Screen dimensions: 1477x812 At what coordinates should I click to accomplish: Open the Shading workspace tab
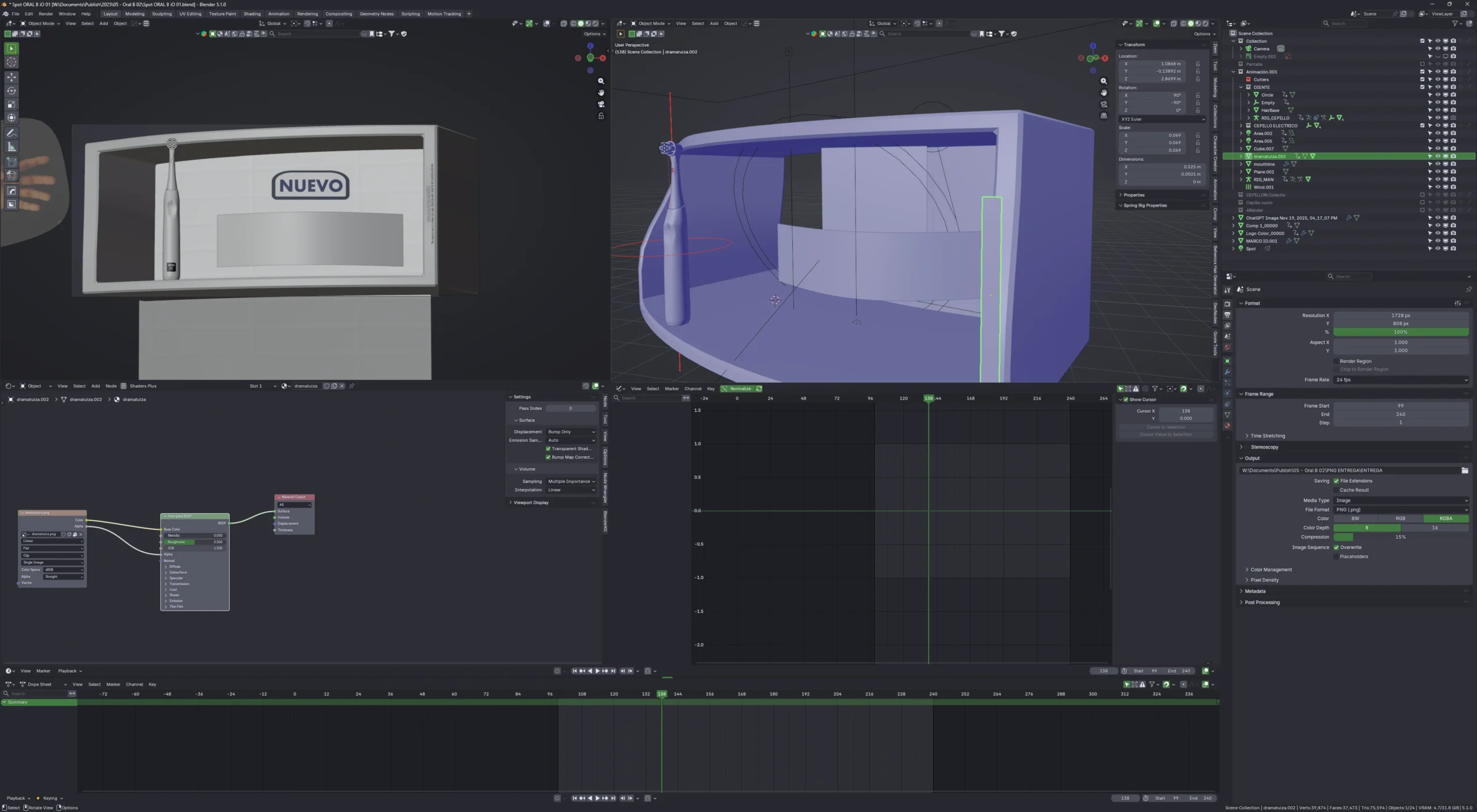(x=252, y=14)
